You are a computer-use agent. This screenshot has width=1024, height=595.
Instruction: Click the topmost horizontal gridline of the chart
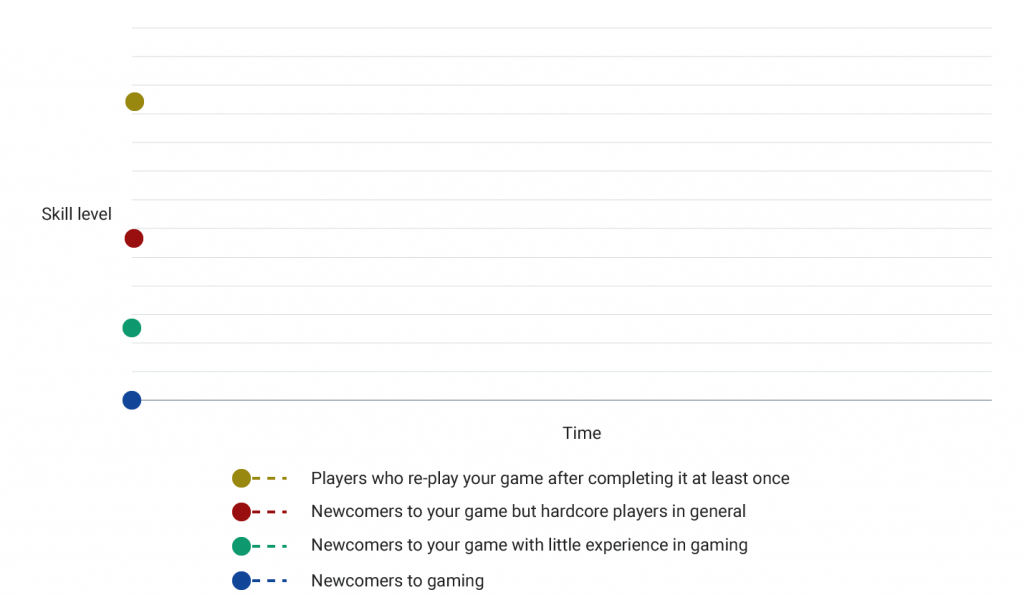click(x=562, y=27)
